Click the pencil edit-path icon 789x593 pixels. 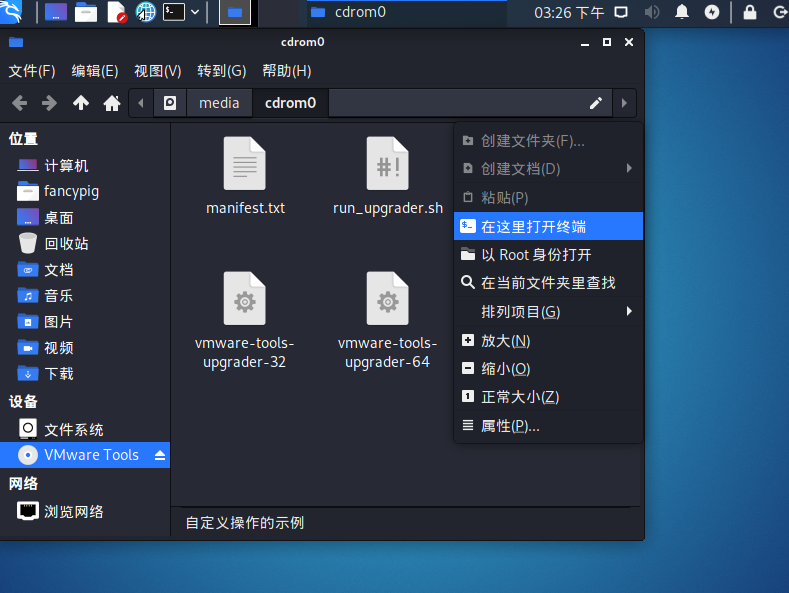tap(596, 103)
